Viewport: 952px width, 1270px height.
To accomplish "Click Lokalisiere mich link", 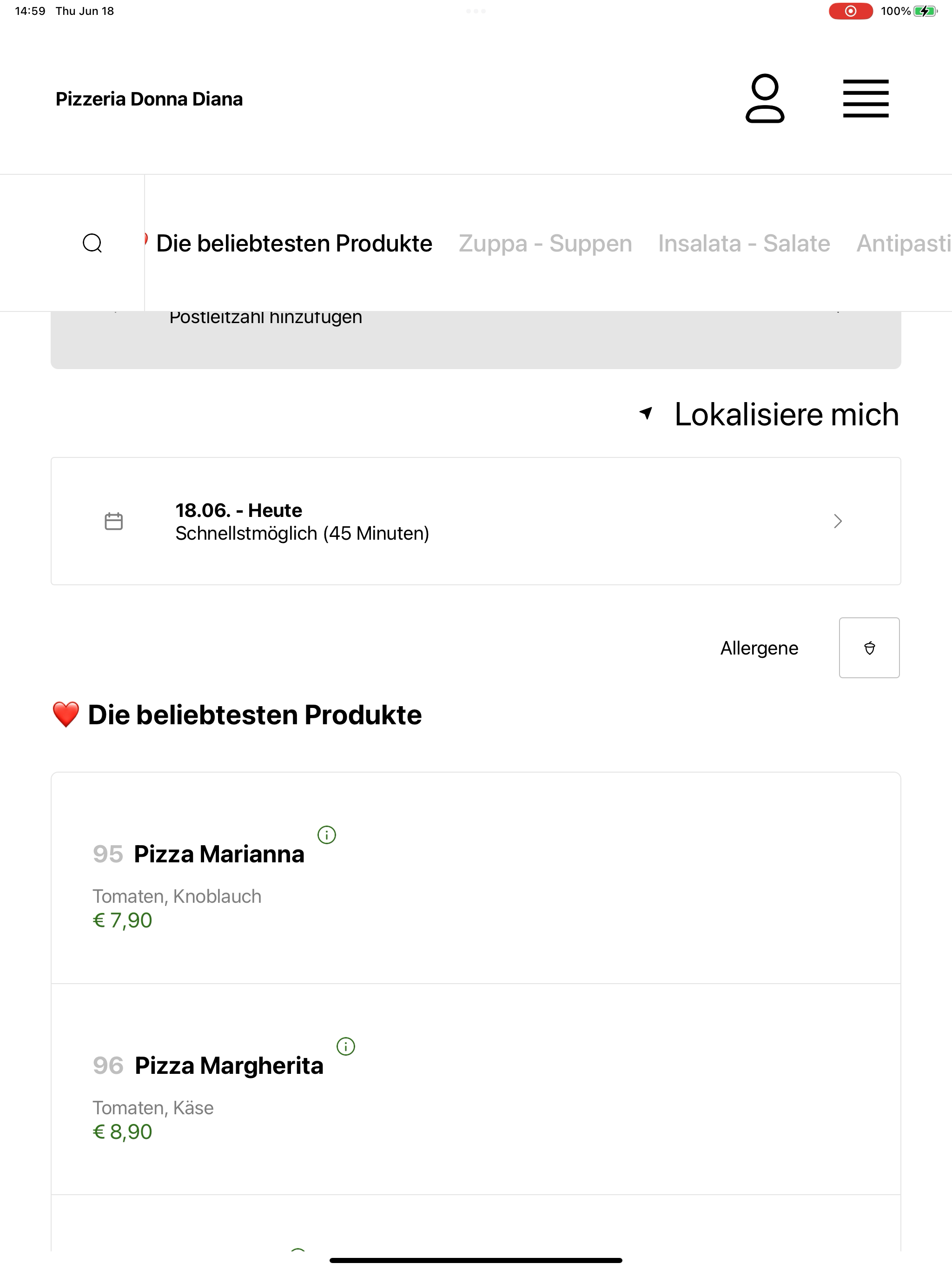I will click(786, 414).
